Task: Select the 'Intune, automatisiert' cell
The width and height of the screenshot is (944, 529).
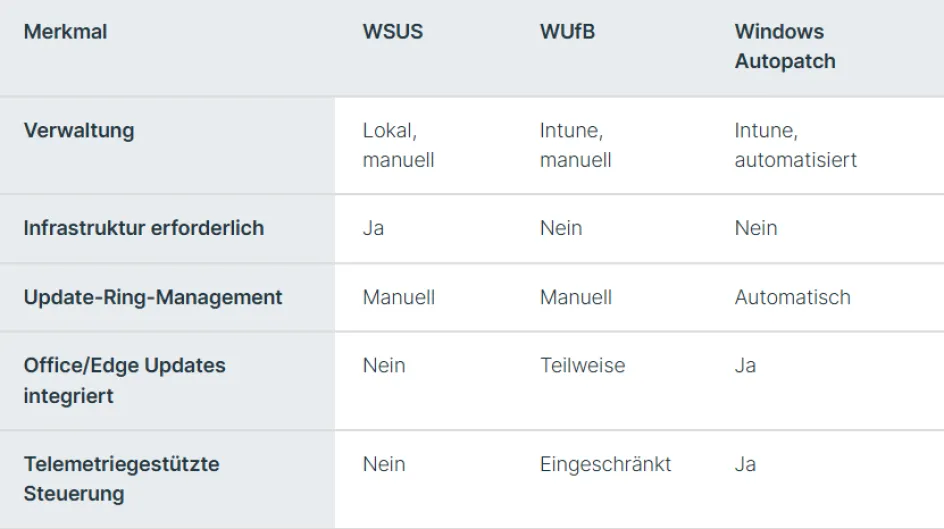Action: pyautogui.click(x=795, y=145)
